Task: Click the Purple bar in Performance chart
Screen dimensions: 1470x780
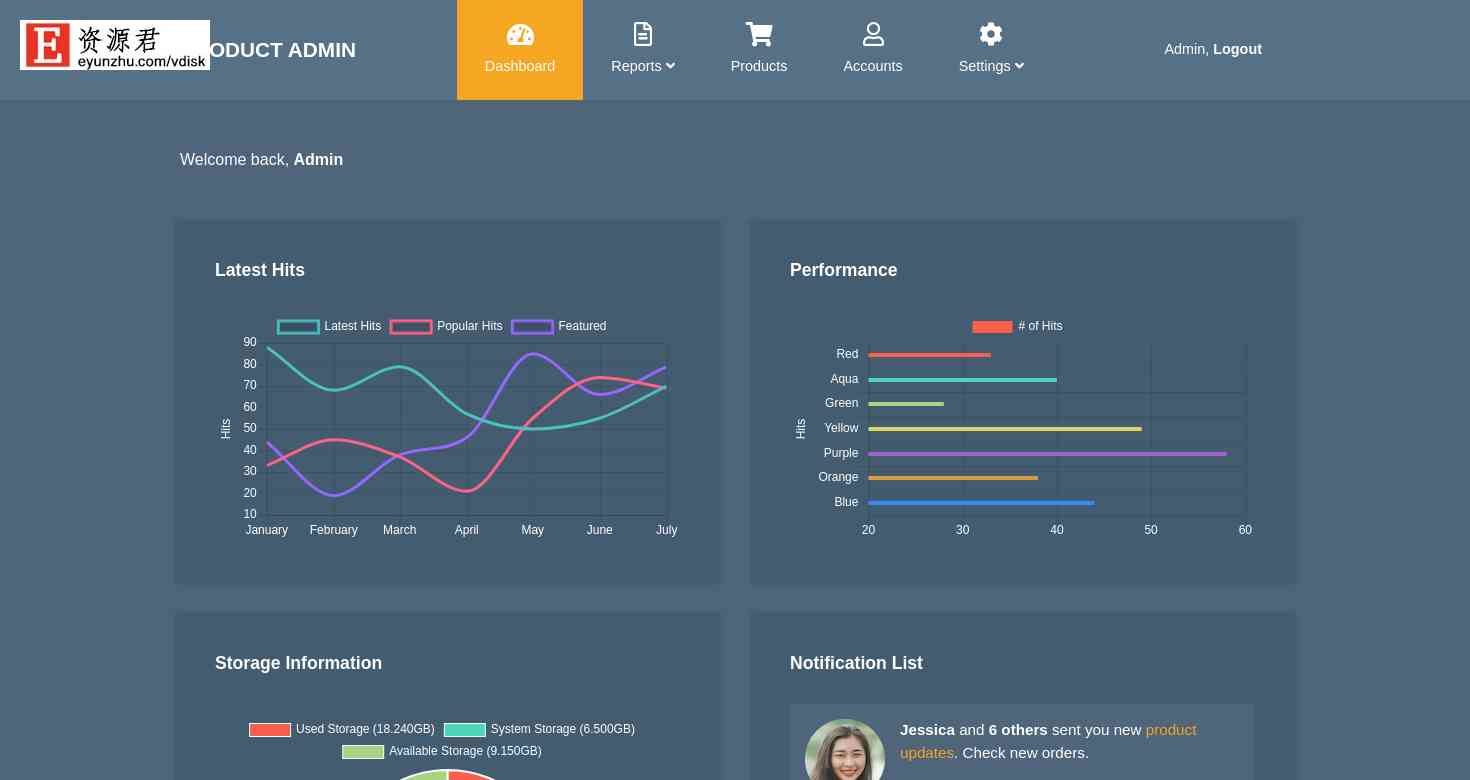Action: [1047, 454]
